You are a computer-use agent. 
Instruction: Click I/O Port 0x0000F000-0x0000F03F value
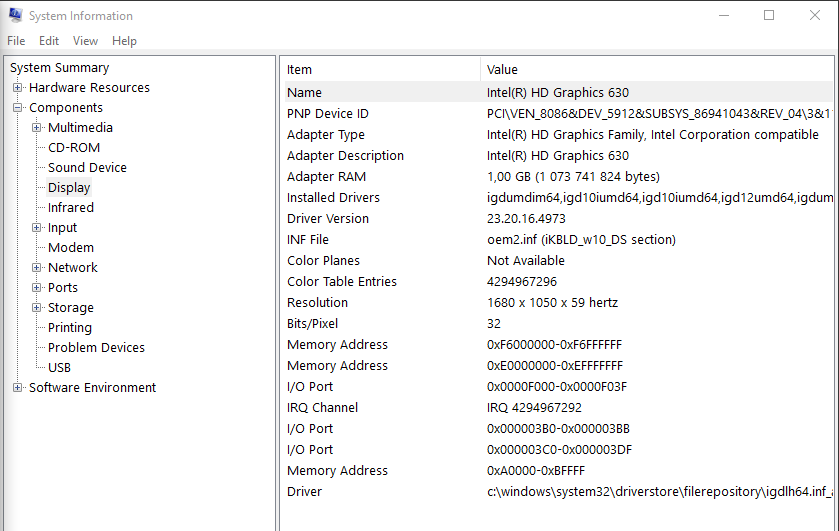(x=557, y=386)
